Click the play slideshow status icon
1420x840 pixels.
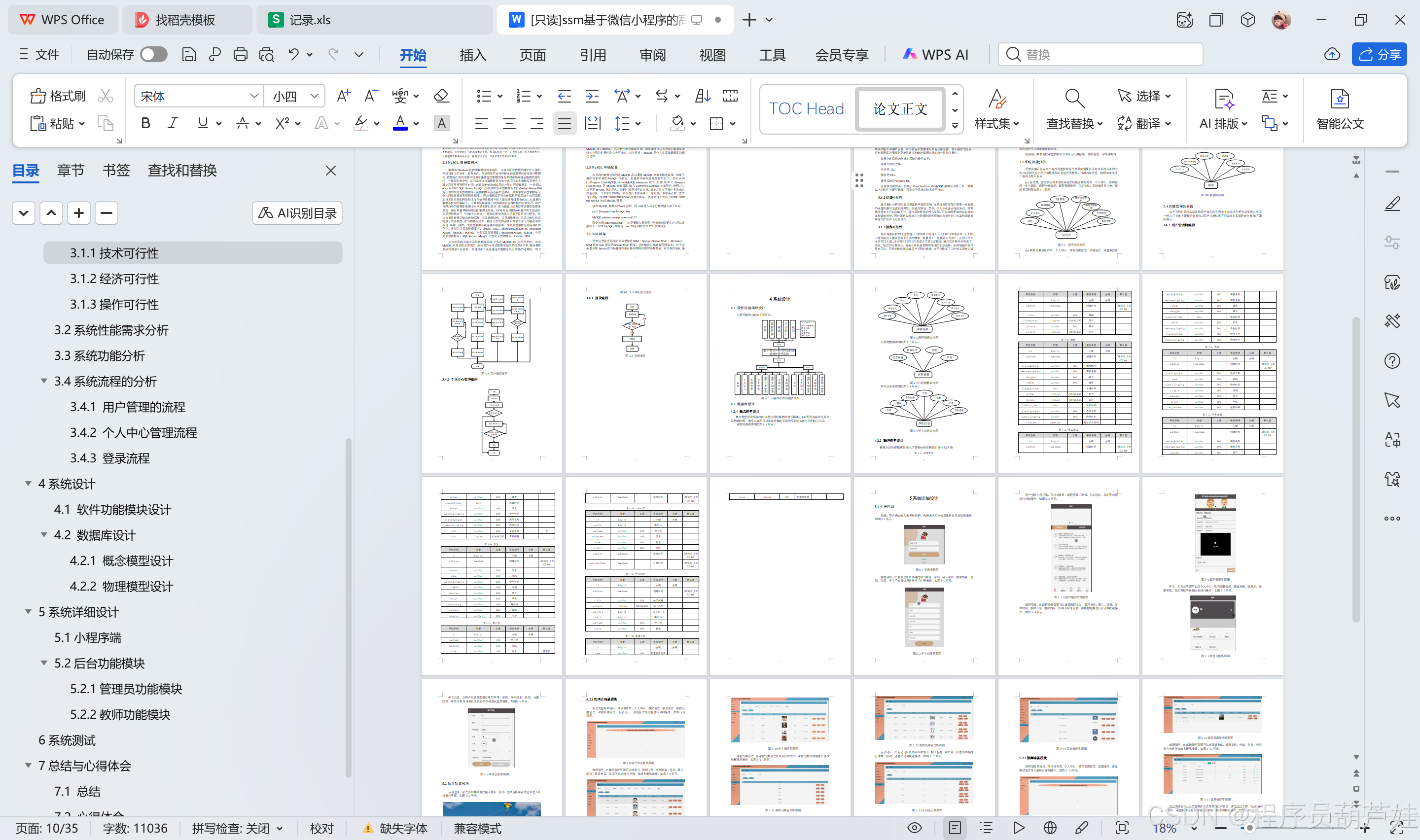click(1019, 828)
